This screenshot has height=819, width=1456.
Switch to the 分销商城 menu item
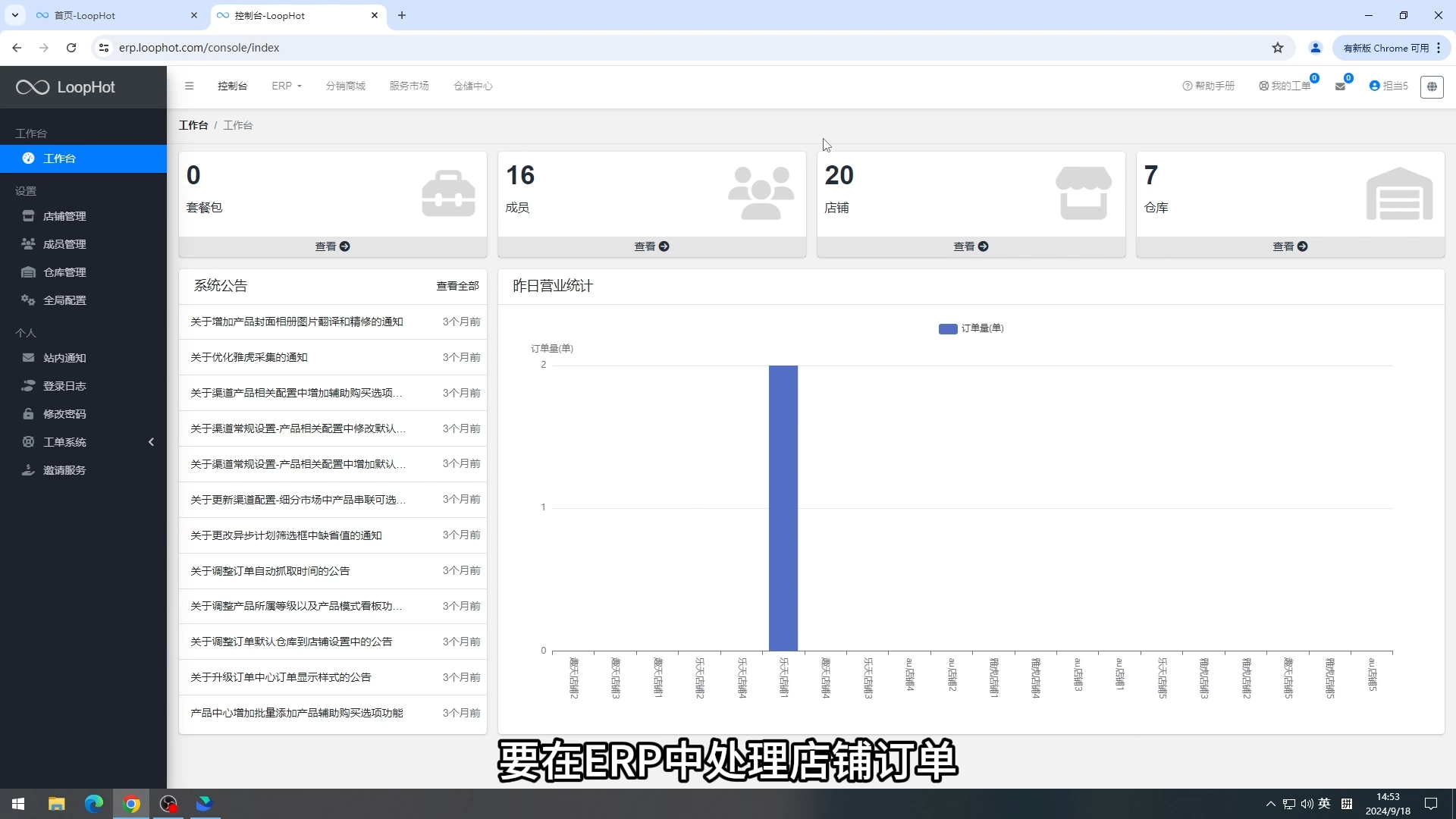click(345, 86)
